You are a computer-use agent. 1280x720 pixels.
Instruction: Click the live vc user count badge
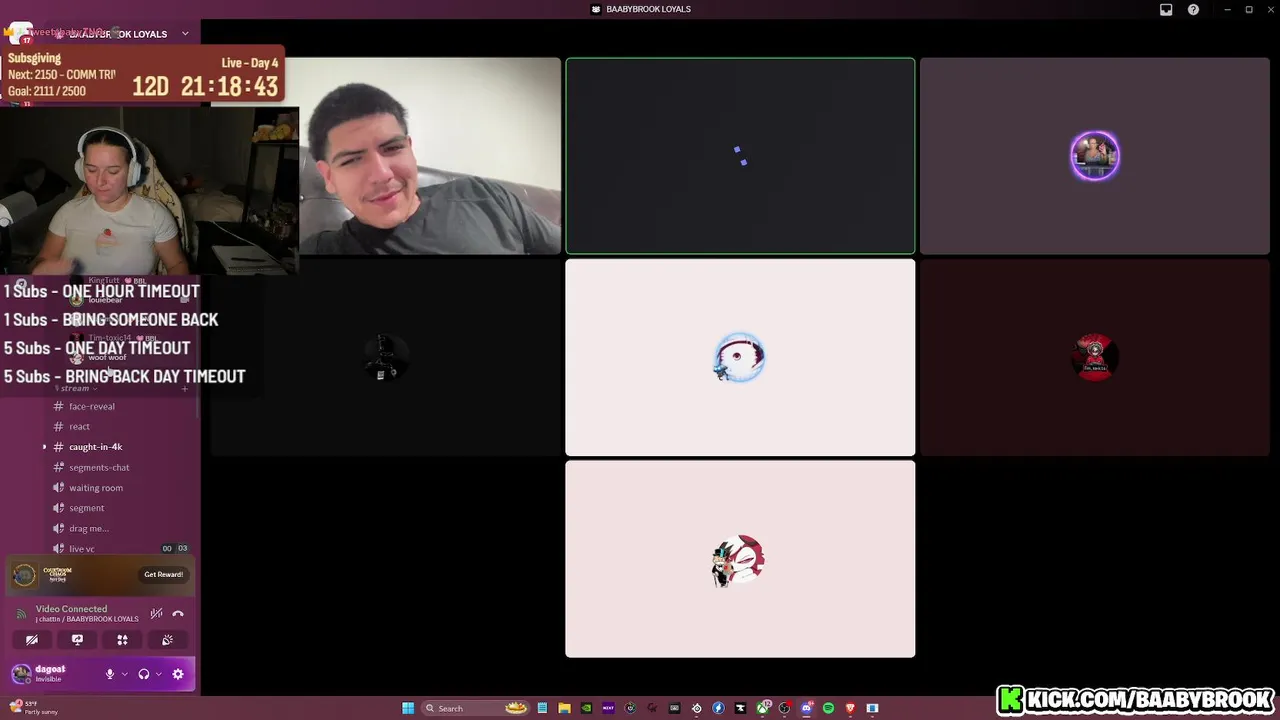click(x=175, y=548)
